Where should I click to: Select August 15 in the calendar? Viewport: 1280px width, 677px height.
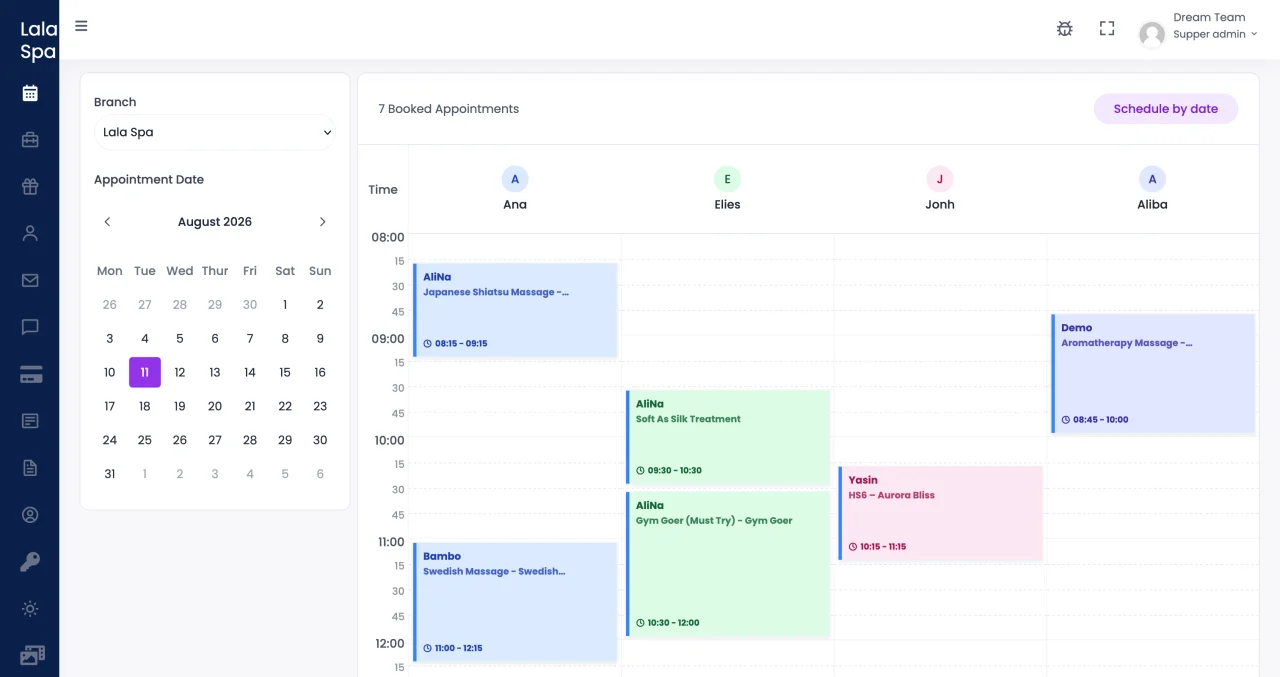[285, 372]
